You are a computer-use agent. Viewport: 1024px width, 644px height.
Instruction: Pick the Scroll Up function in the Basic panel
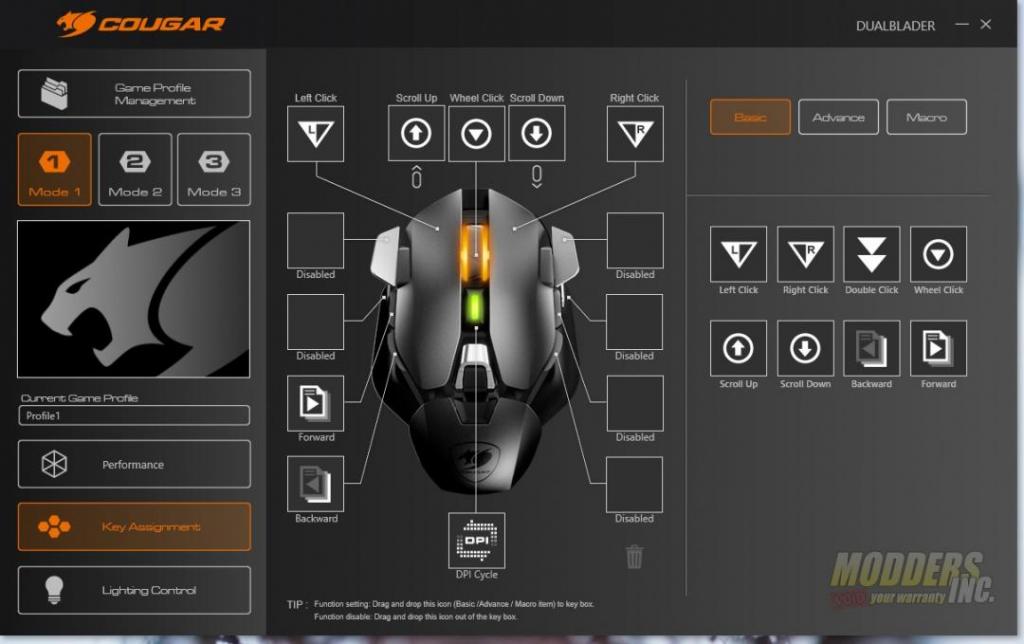pos(738,348)
